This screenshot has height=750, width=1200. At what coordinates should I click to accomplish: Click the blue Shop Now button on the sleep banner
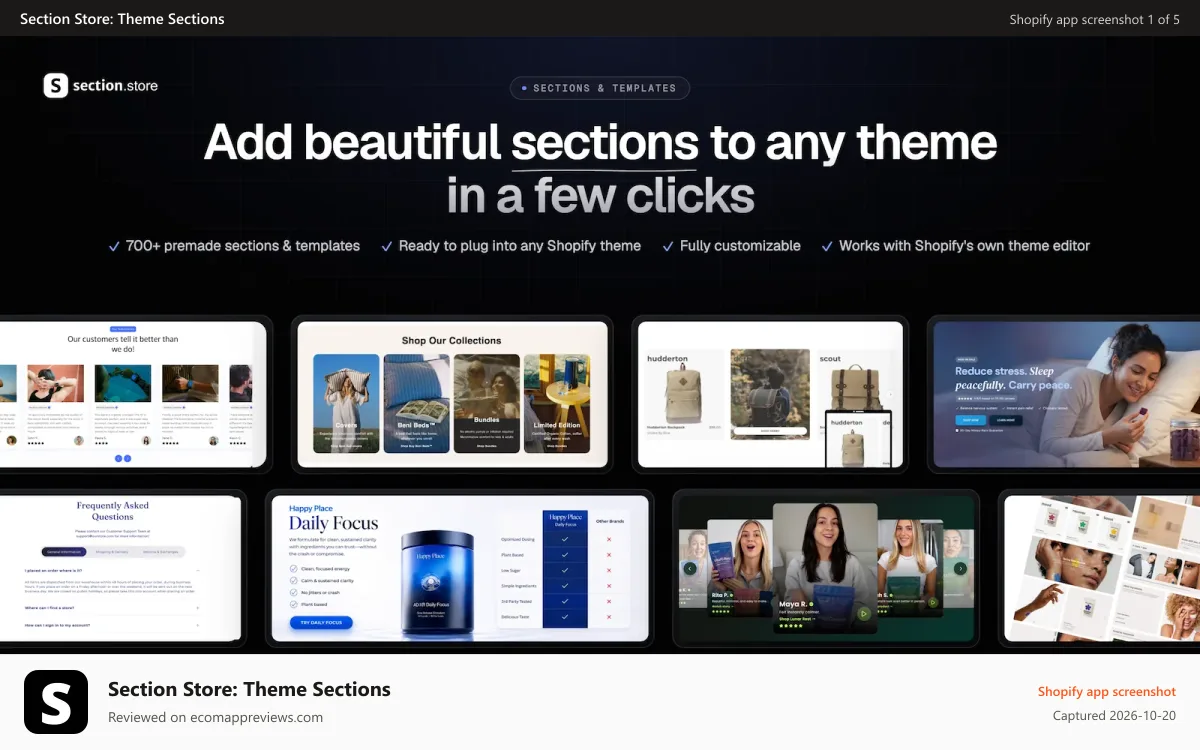[971, 420]
